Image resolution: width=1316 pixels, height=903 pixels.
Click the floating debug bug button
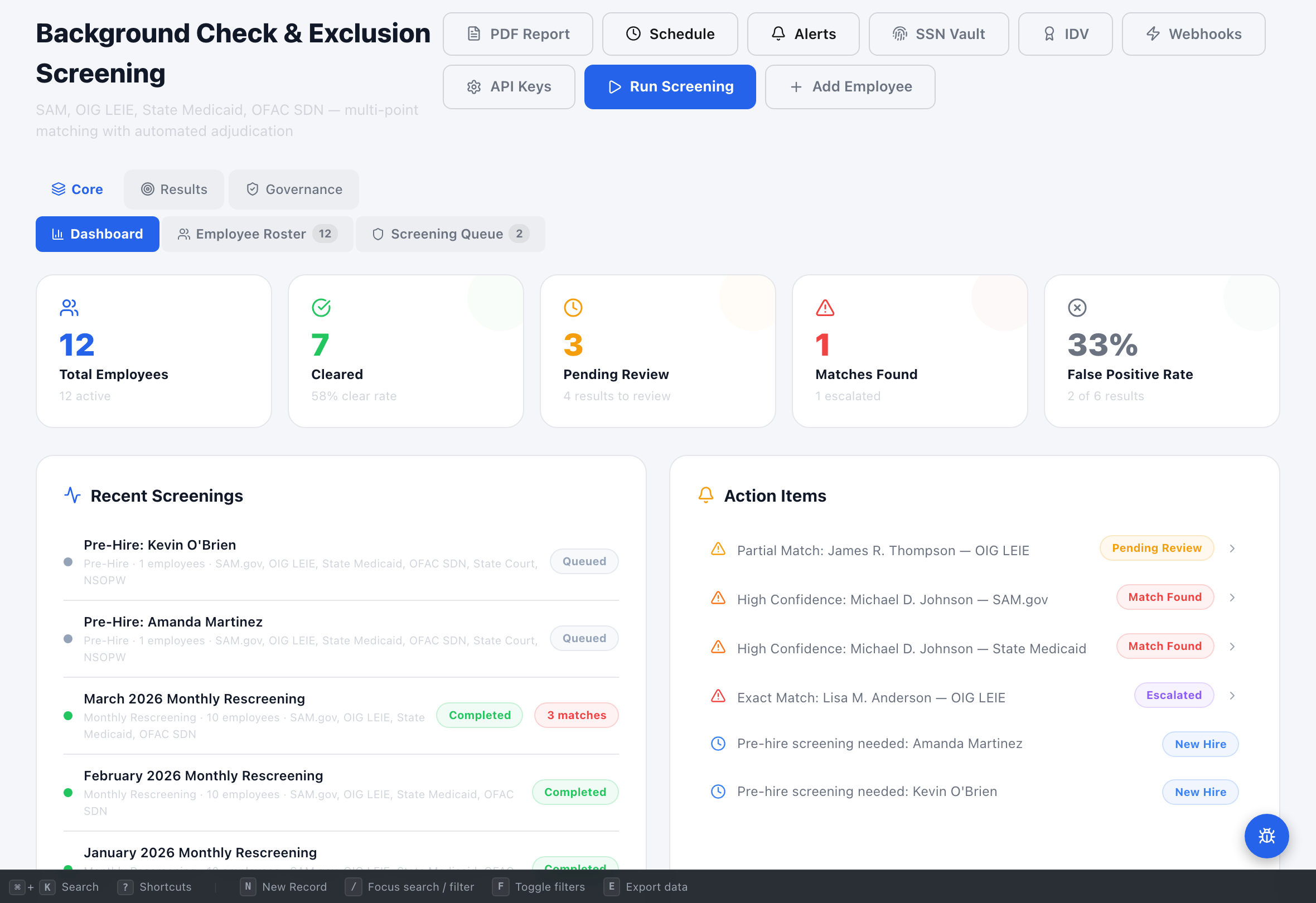(1267, 836)
